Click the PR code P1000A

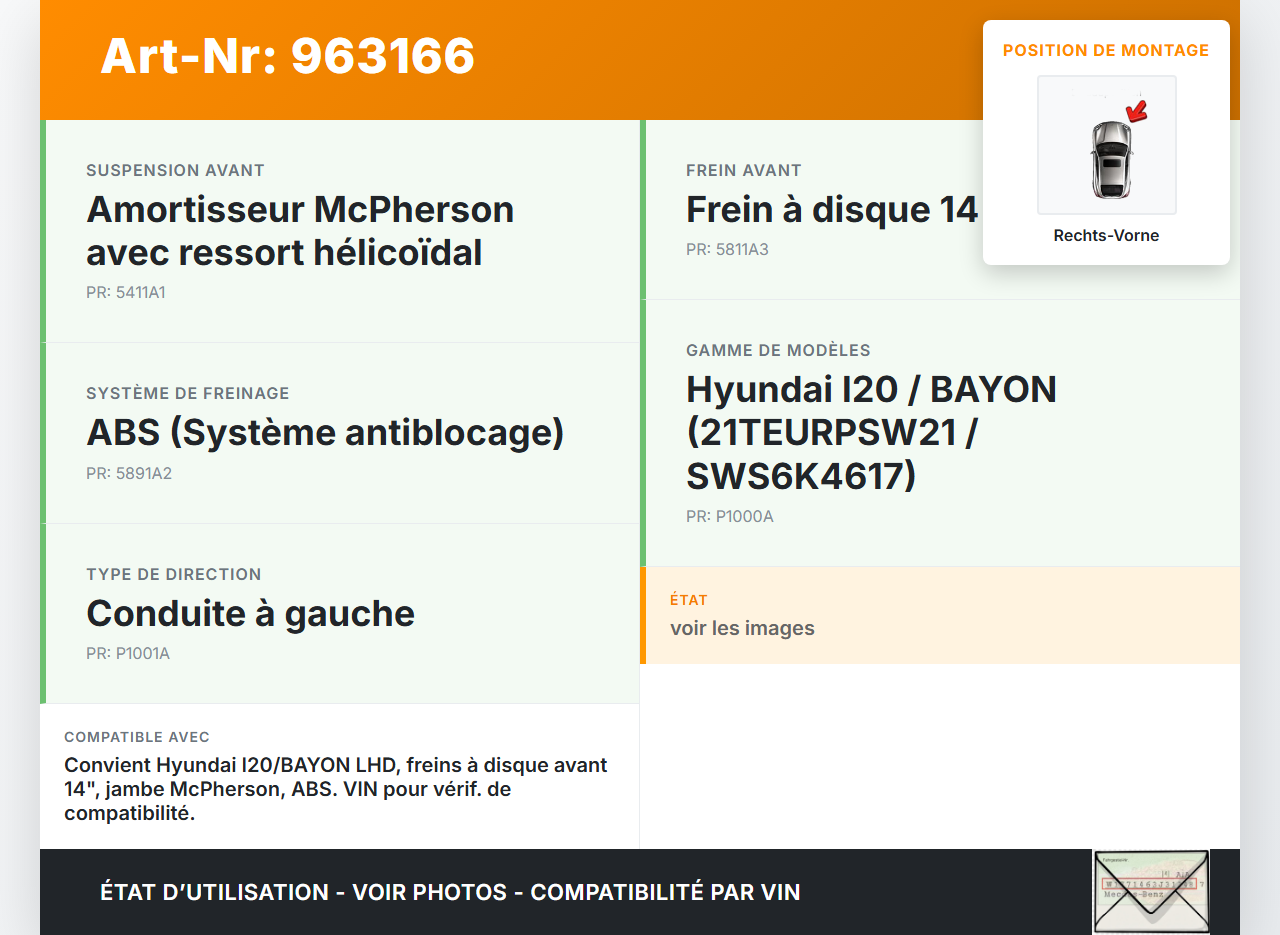click(x=730, y=517)
